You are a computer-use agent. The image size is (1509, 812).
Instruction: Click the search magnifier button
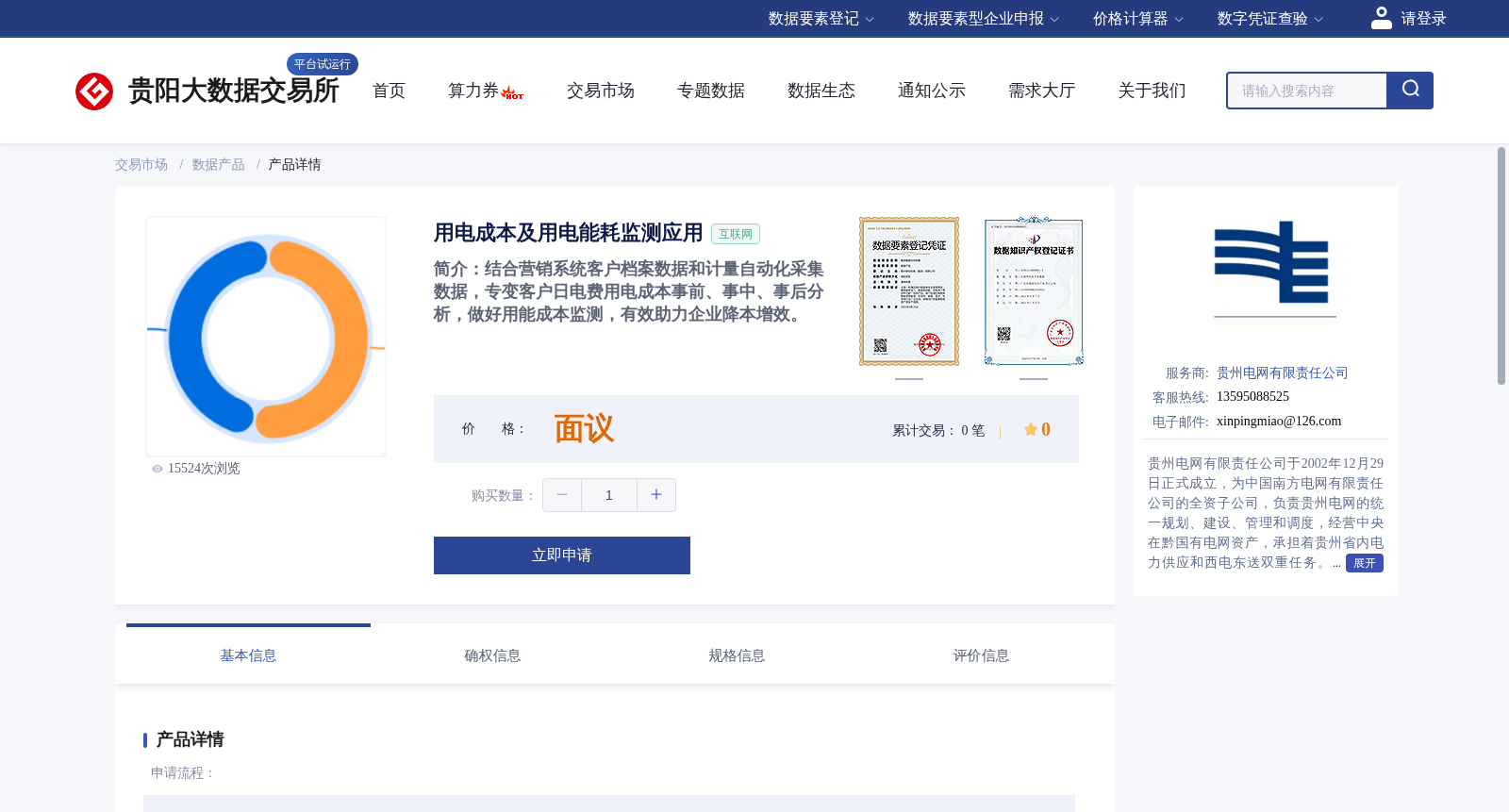tap(1410, 91)
